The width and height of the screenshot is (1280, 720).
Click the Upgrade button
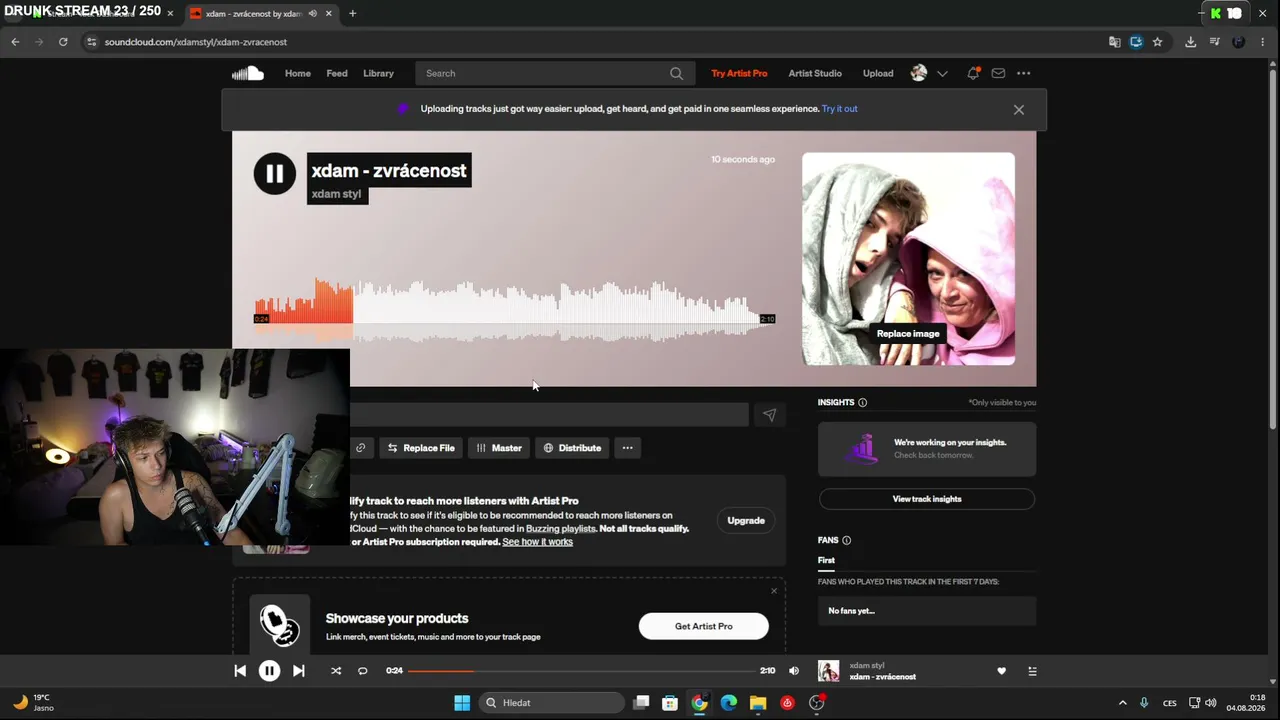coord(746,521)
